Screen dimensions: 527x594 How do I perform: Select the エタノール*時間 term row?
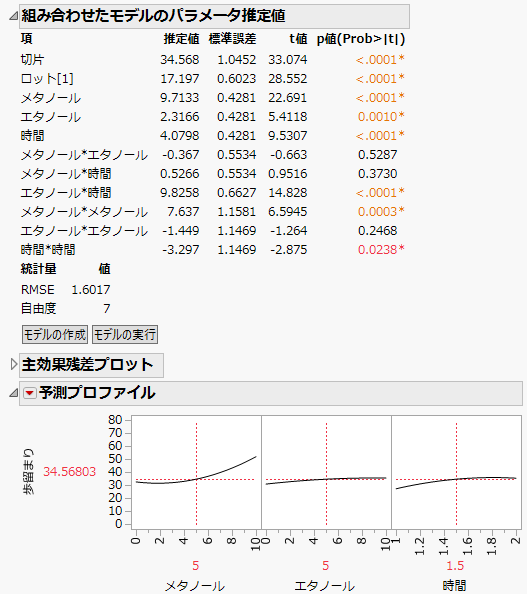click(213, 192)
